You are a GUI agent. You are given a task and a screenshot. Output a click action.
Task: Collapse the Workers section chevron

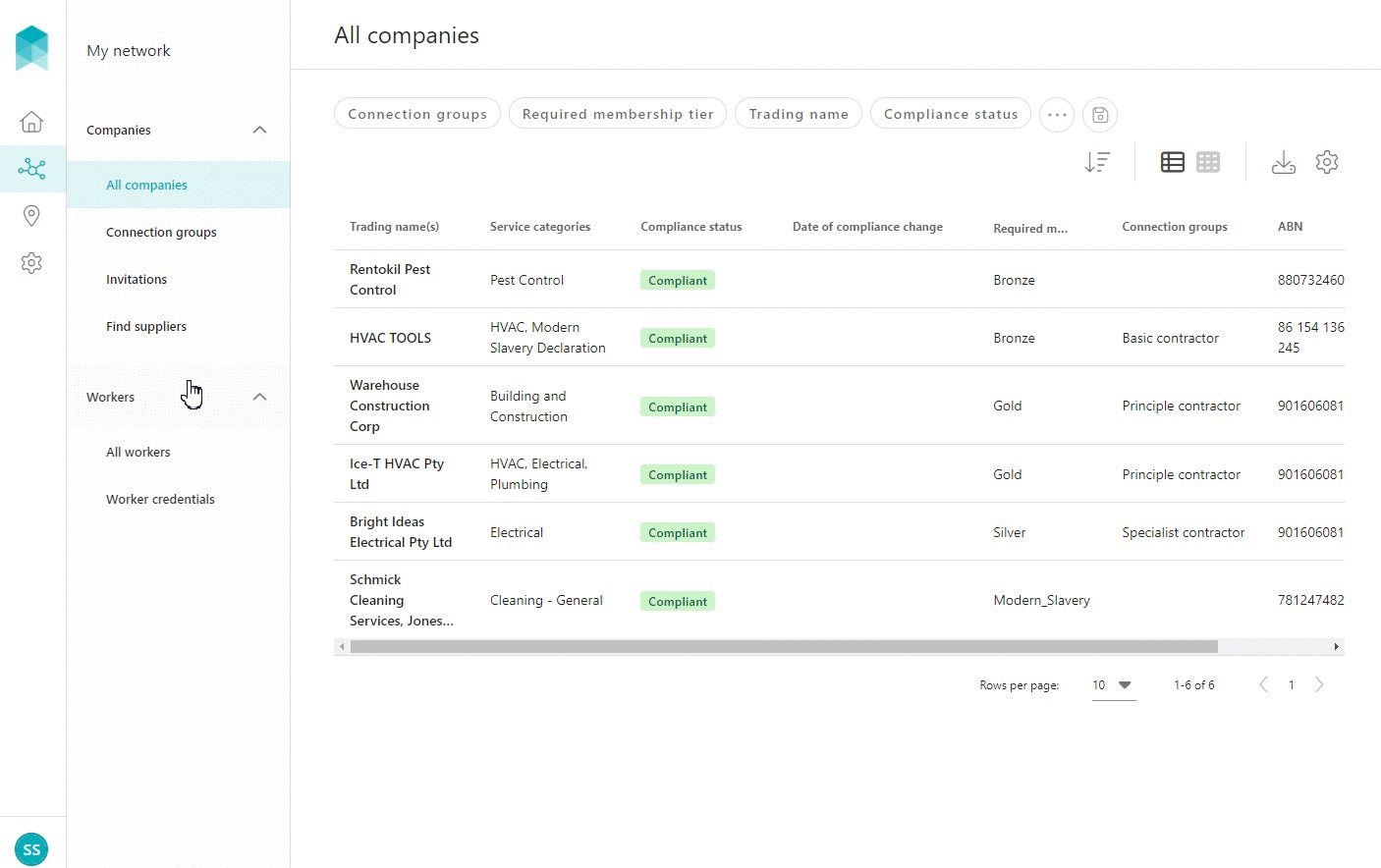(x=259, y=397)
